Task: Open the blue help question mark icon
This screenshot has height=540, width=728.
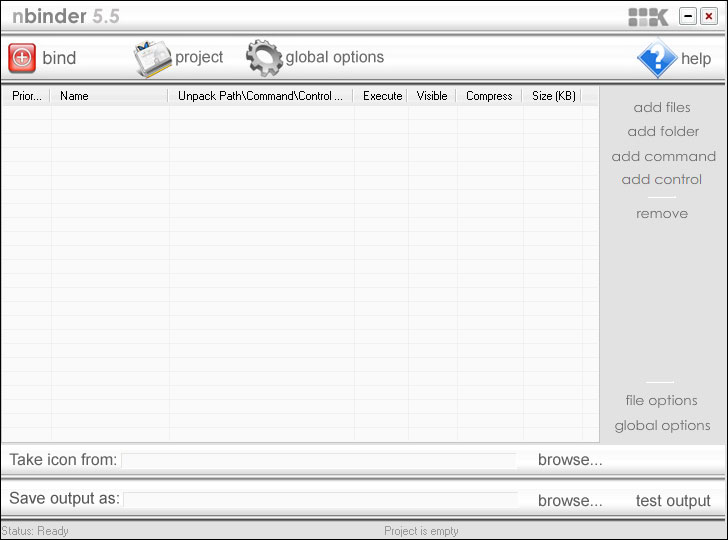Action: pos(657,59)
